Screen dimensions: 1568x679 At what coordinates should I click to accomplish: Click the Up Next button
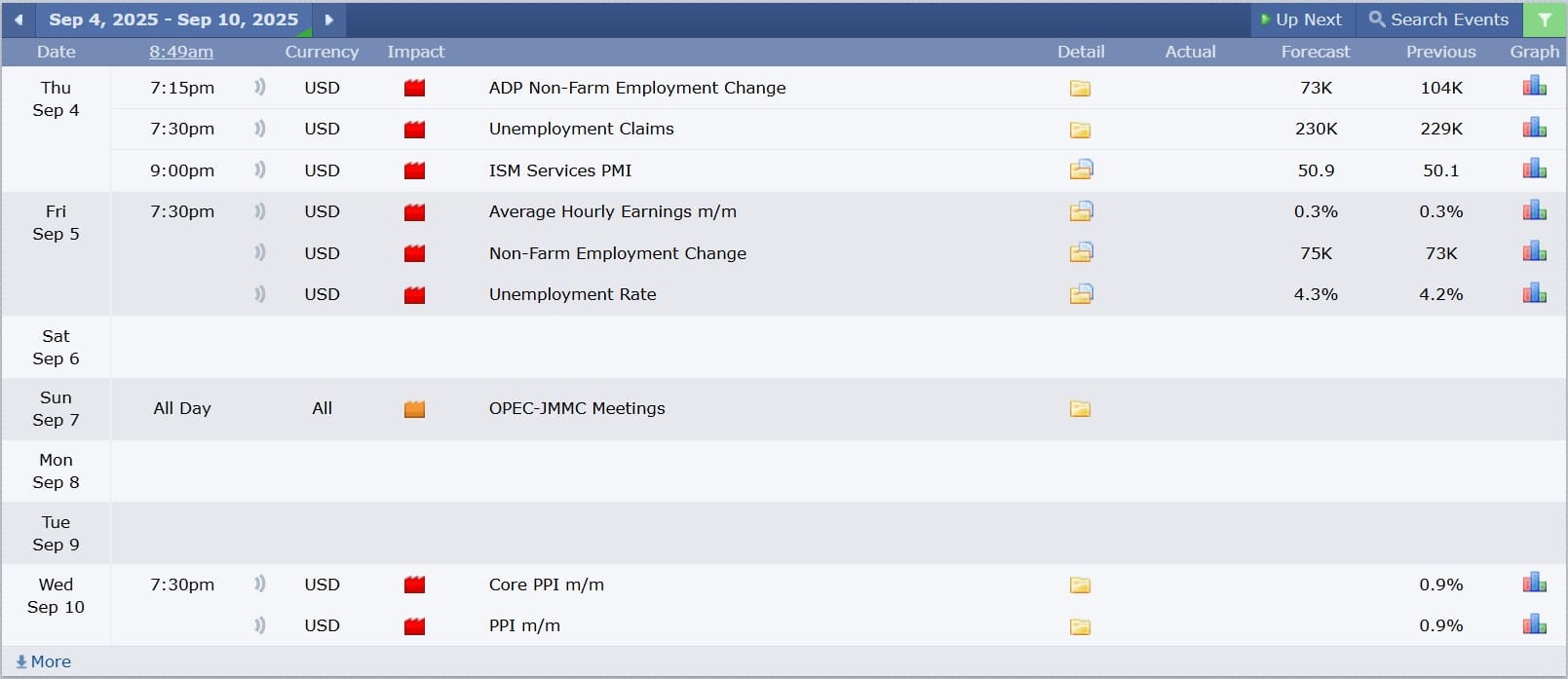click(1301, 19)
